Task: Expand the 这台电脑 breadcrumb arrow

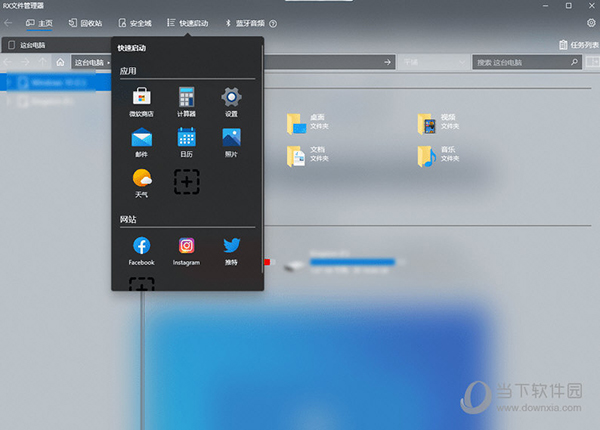Action: click(109, 62)
